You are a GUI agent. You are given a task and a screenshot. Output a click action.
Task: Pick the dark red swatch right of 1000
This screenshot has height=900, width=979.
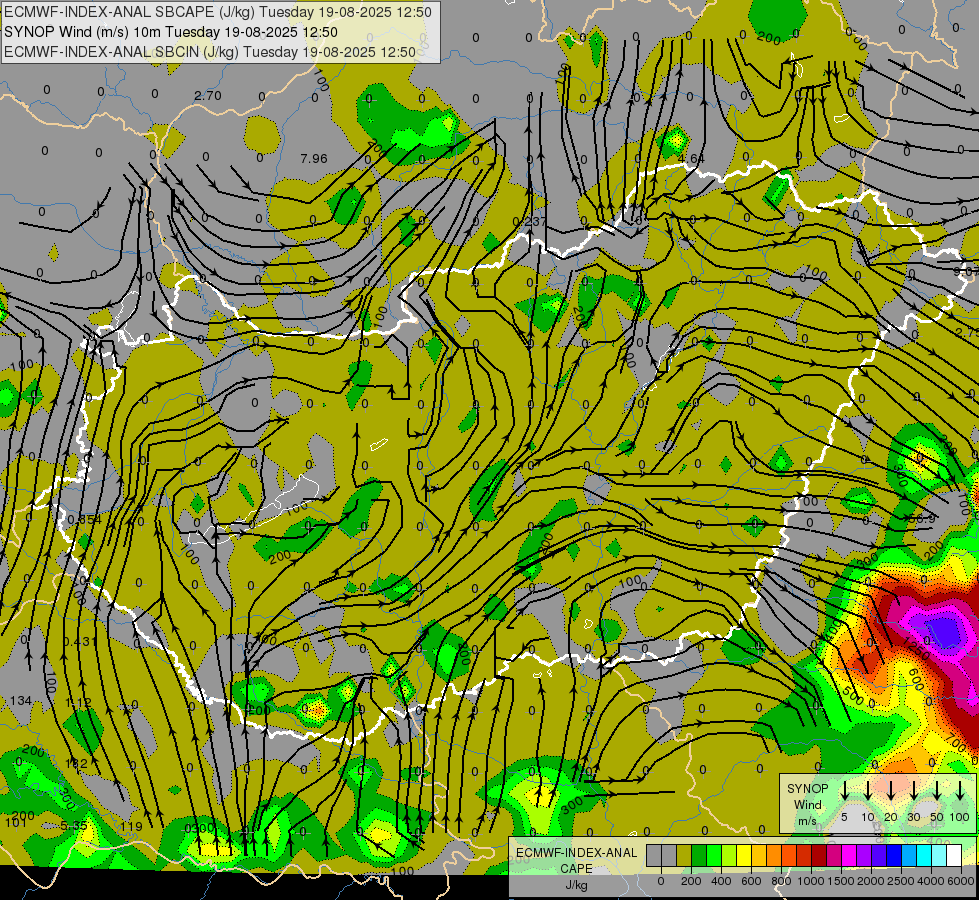point(819,855)
